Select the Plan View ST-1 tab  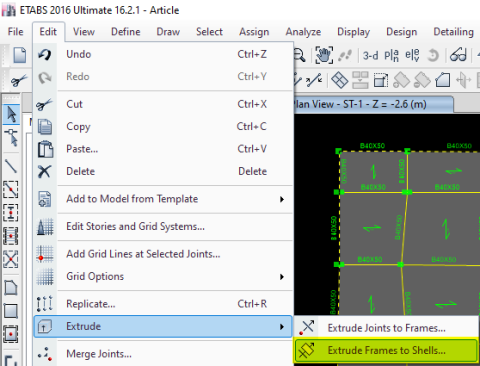point(373,104)
